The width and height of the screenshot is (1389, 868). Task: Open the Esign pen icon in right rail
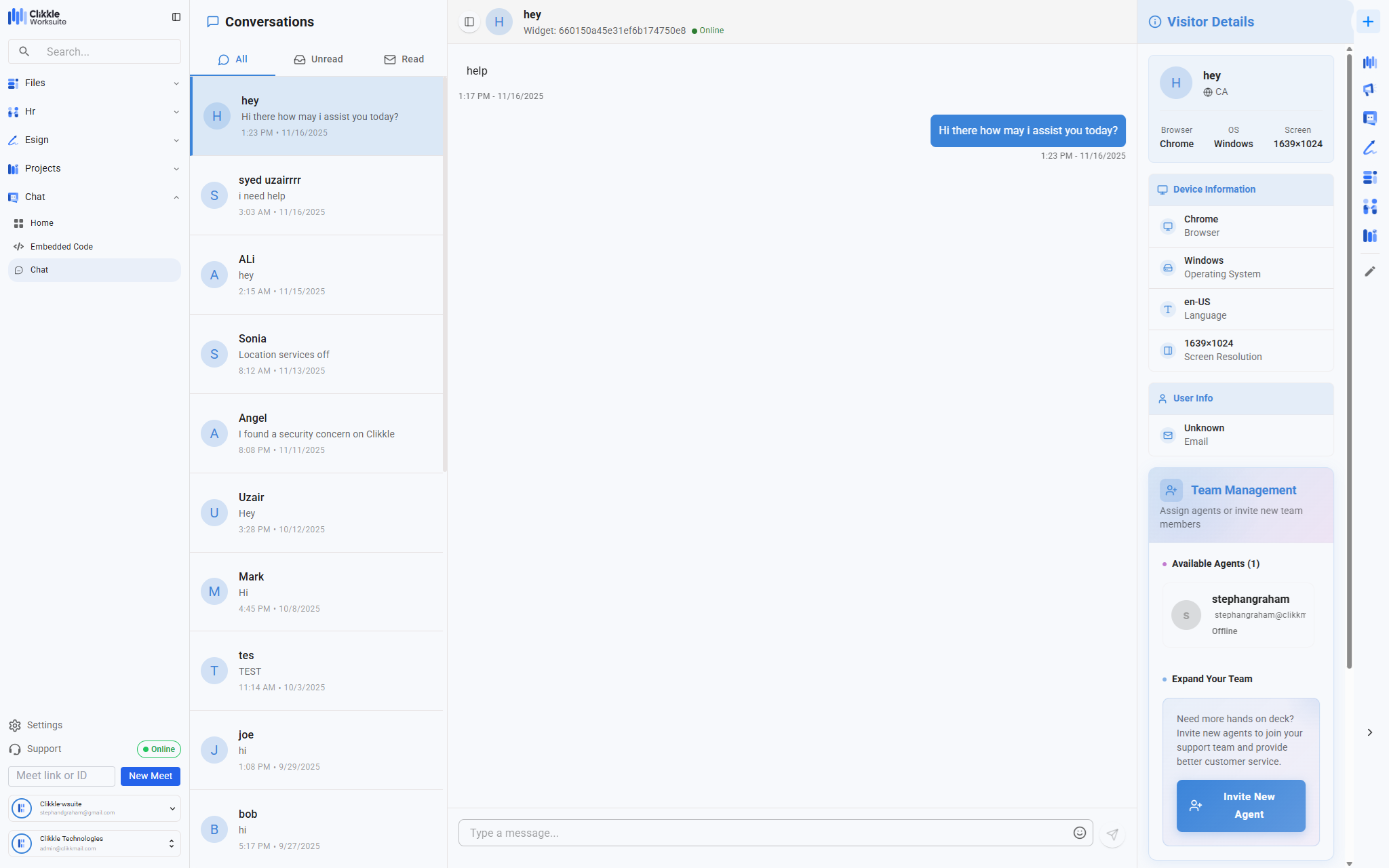tap(1369, 148)
